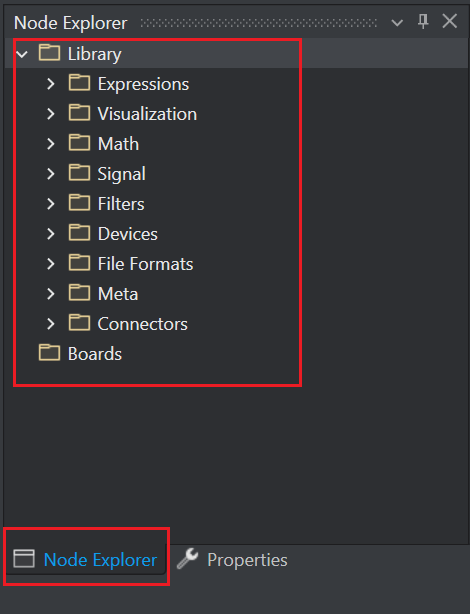Click the Properties wrench icon
Viewport: 470px width, 614px height.
tap(188, 558)
